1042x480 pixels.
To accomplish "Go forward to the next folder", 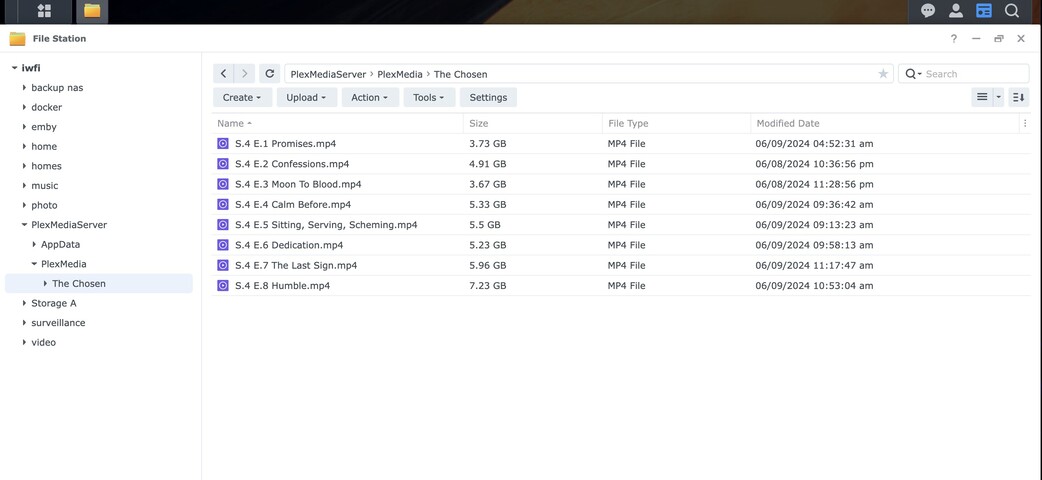I will pos(245,74).
